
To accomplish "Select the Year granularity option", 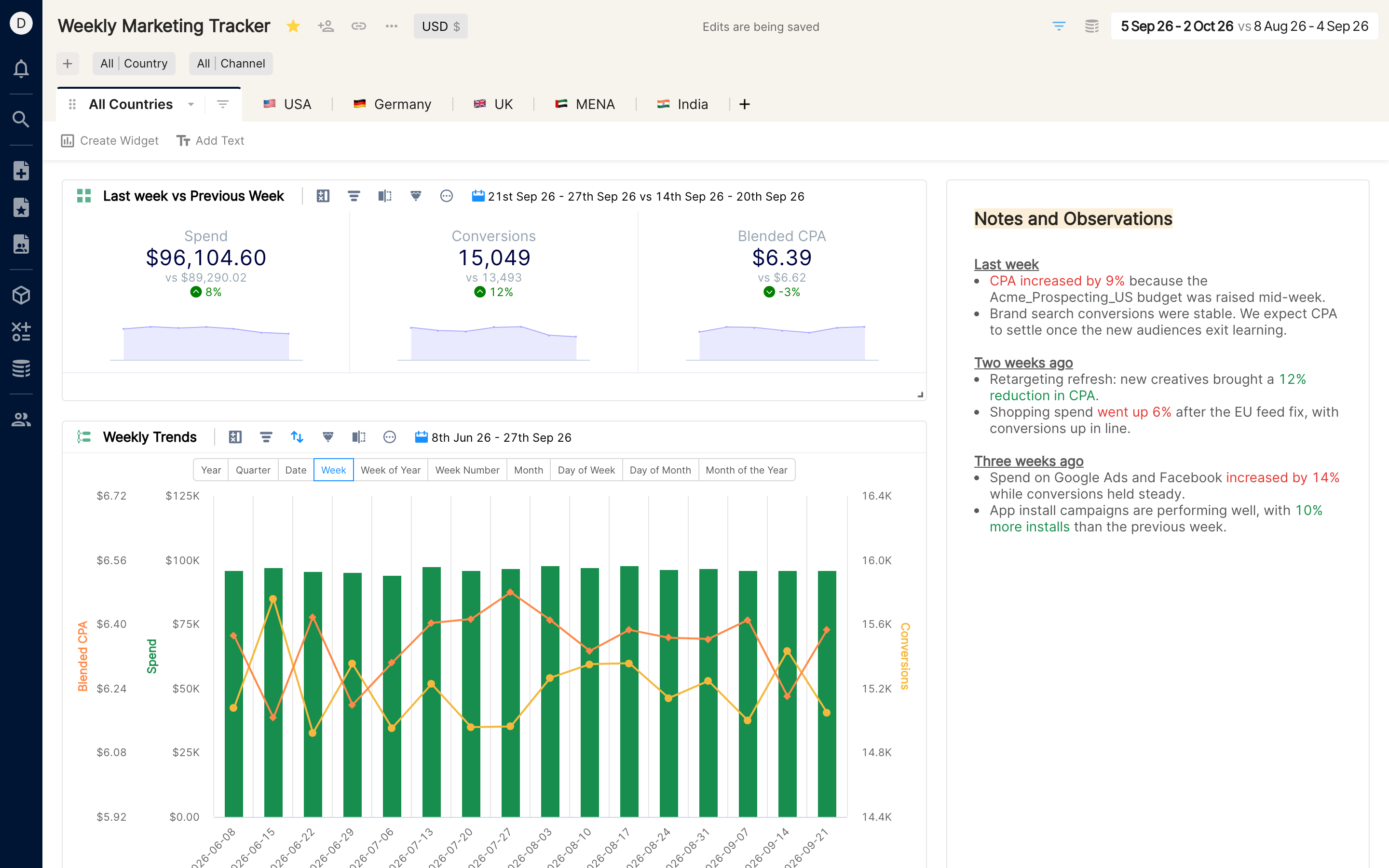I will pyautogui.click(x=211, y=470).
